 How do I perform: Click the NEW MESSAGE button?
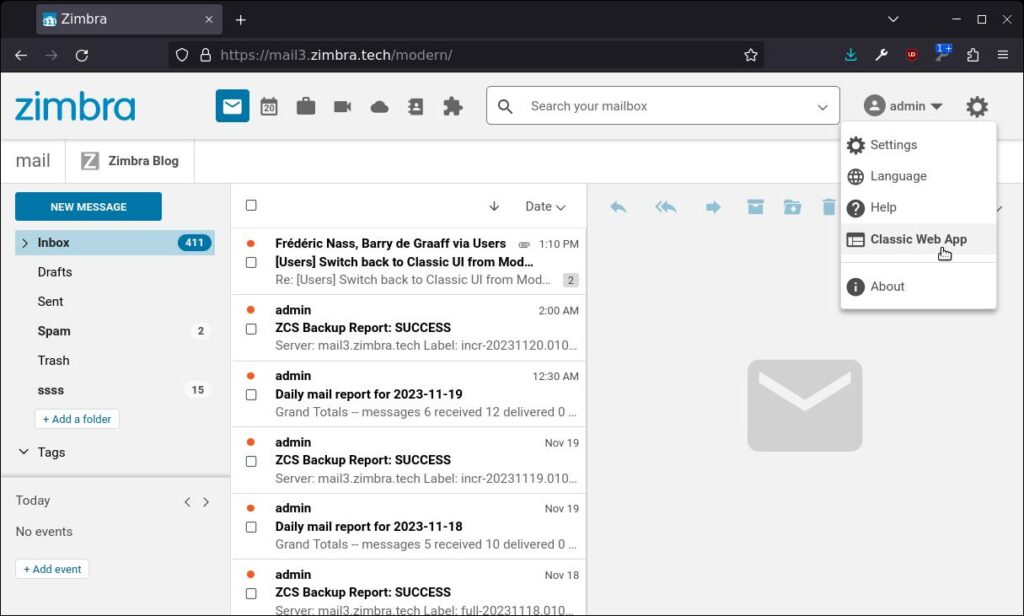[88, 206]
